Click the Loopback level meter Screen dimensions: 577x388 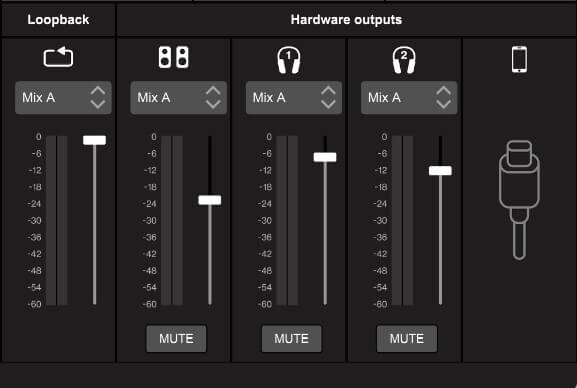pyautogui.click(x=57, y=221)
